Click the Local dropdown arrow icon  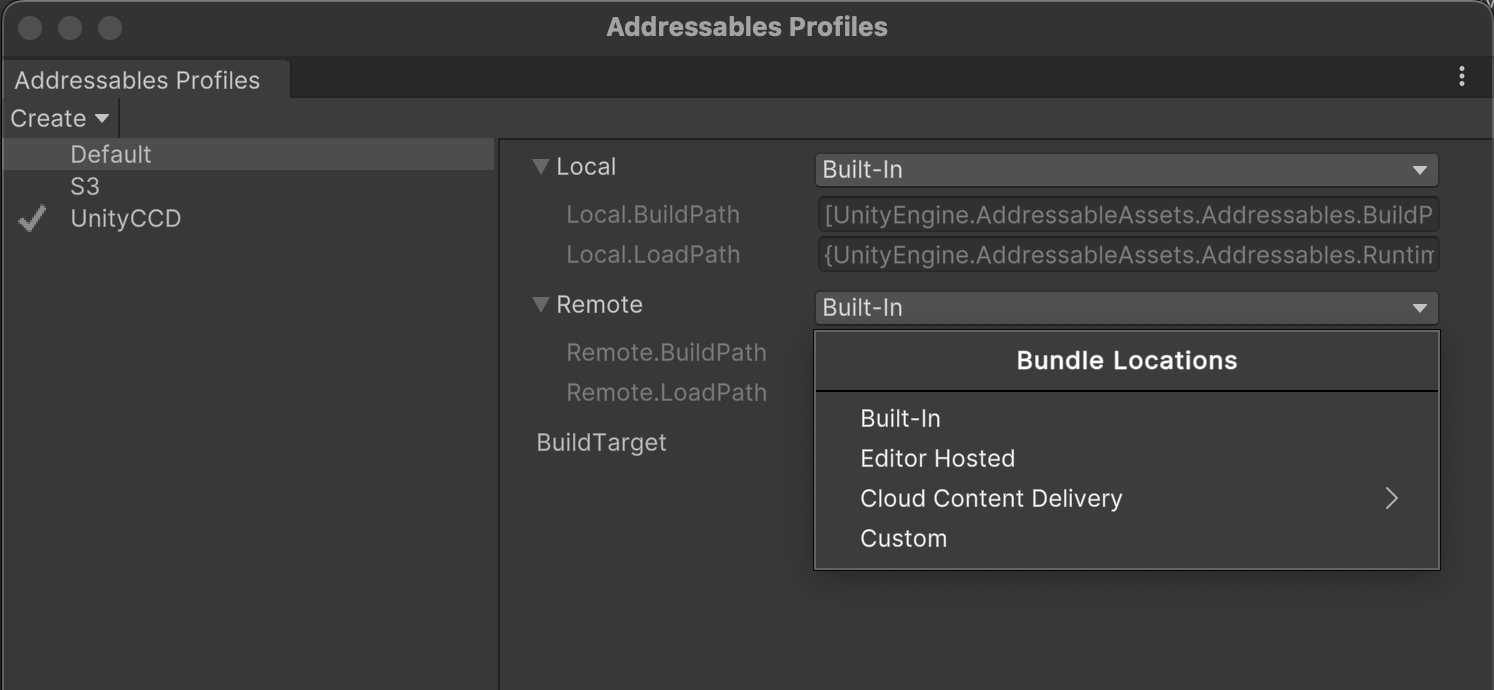[x=1421, y=170]
